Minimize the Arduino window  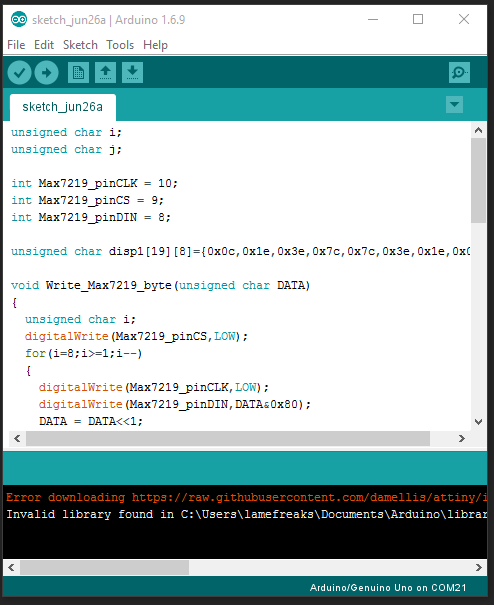(x=373, y=19)
